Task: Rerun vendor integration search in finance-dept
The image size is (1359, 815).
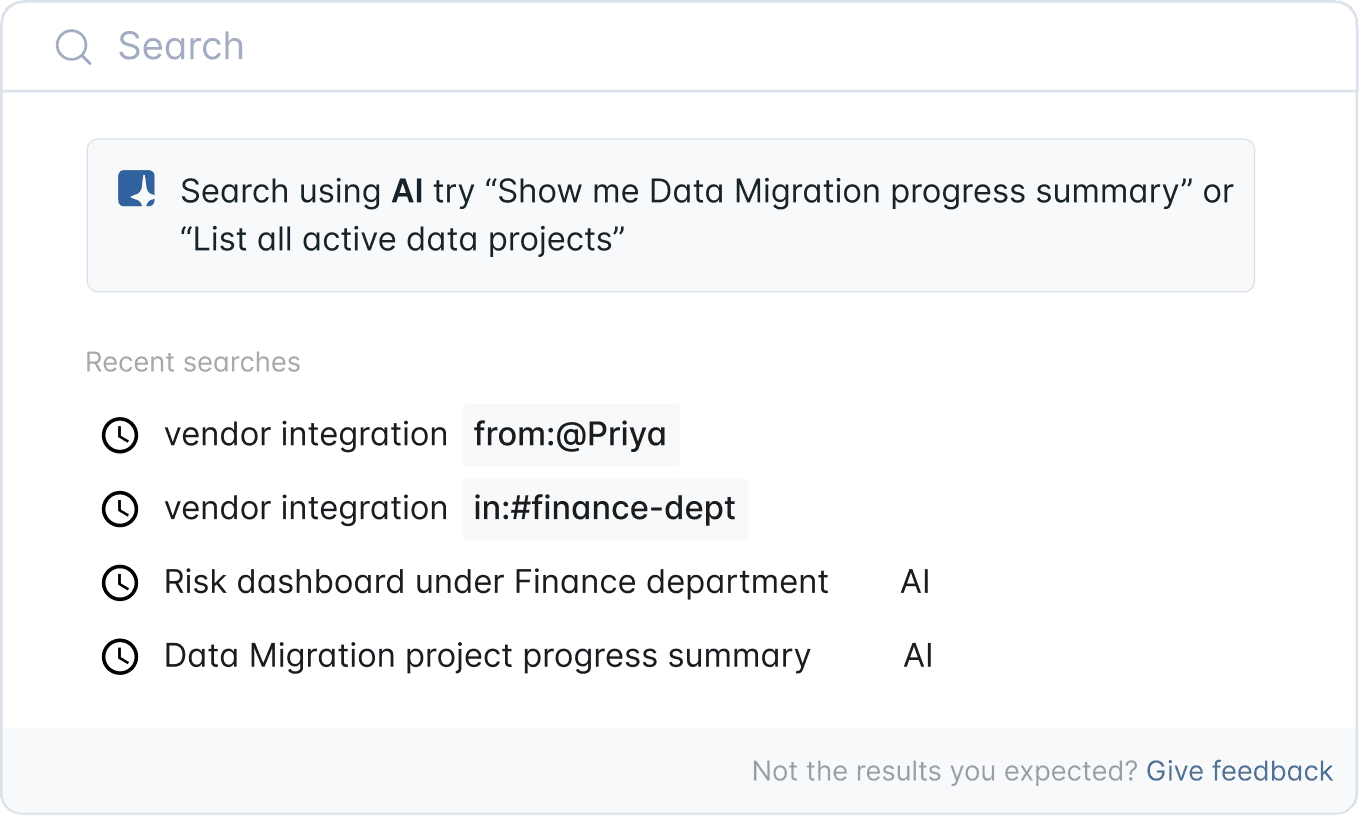Action: coord(306,509)
